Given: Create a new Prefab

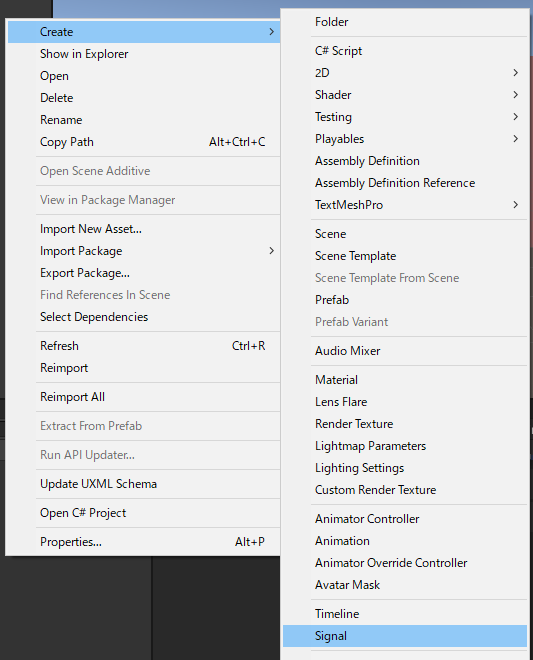Looking at the screenshot, I should (405, 300).
